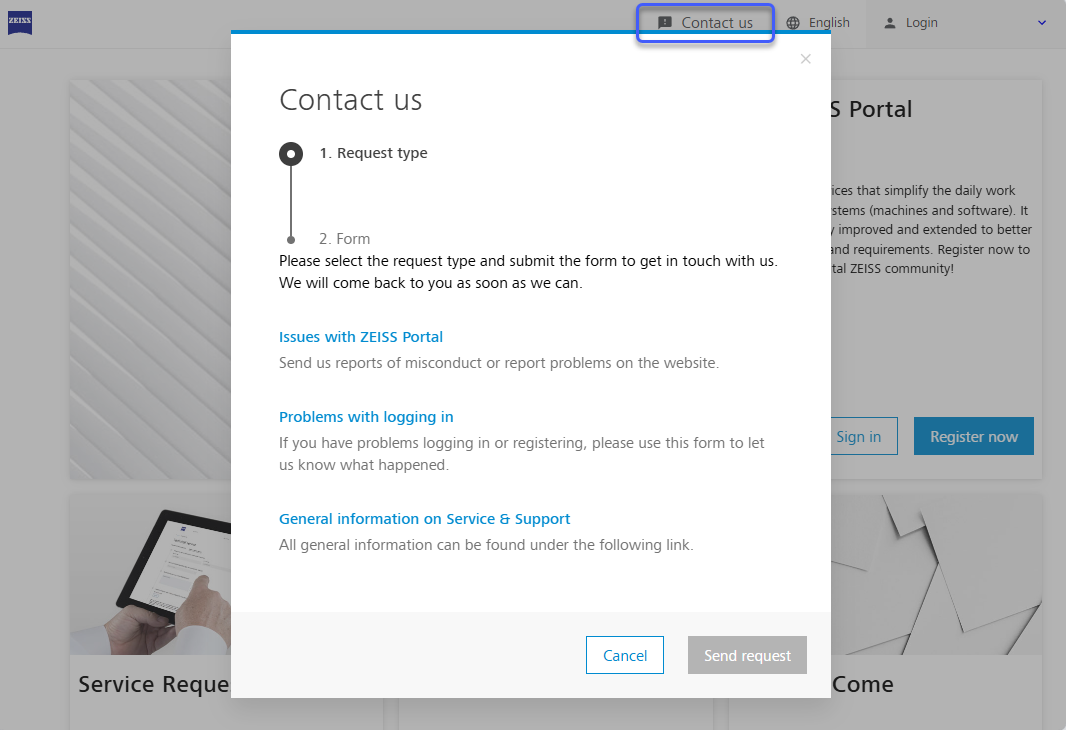Viewport: 1066px width, 730px height.
Task: Open the English language selector
Action: click(x=818, y=23)
